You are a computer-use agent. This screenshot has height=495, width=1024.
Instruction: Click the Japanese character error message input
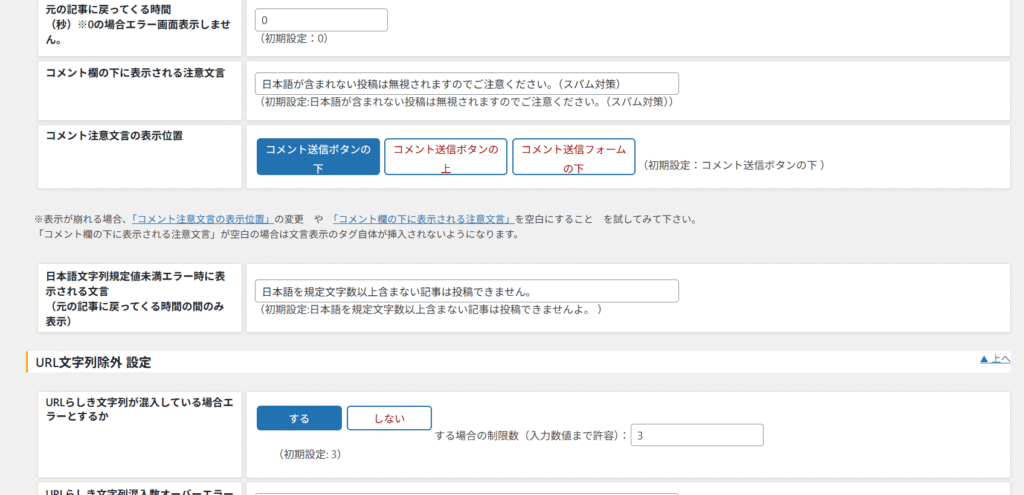point(466,291)
